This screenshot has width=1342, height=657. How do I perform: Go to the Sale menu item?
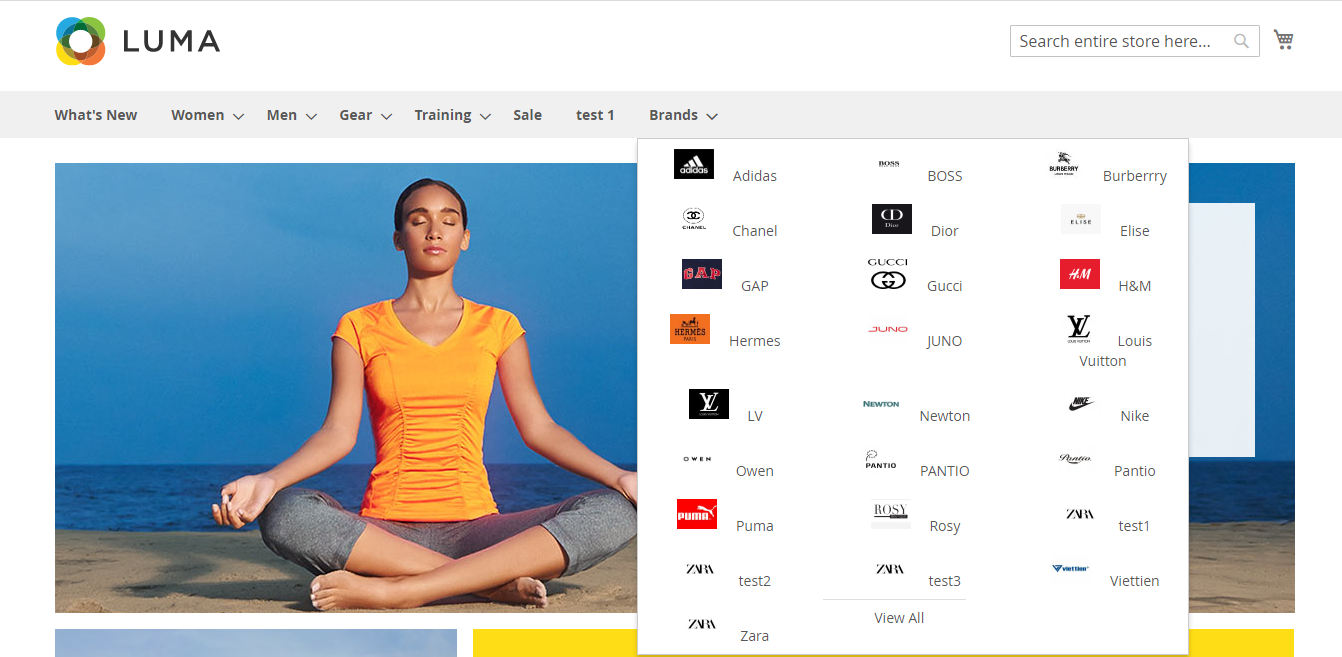527,115
